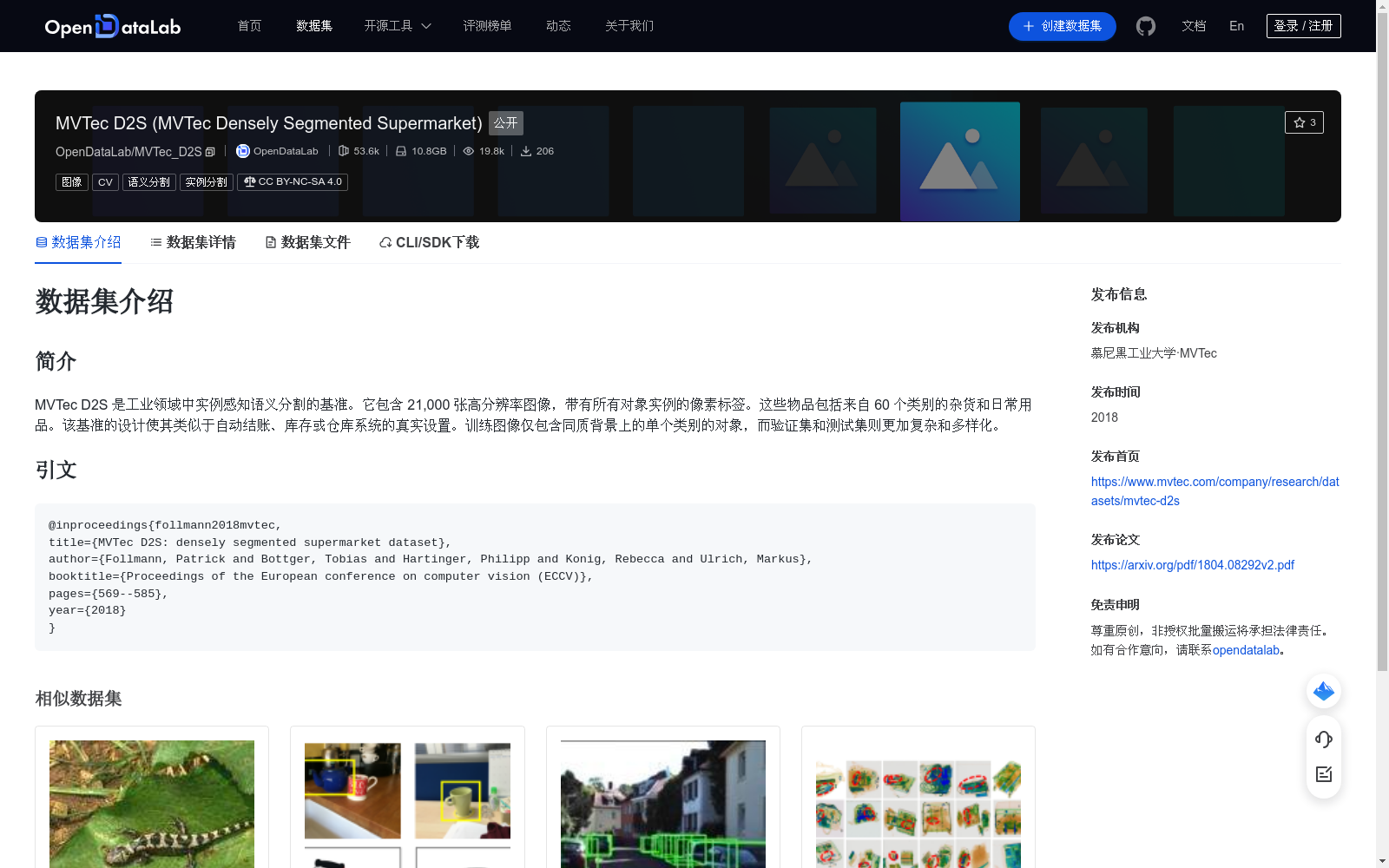Switch to 数据集文件 tab
This screenshot has width=1389, height=868.
[x=307, y=242]
